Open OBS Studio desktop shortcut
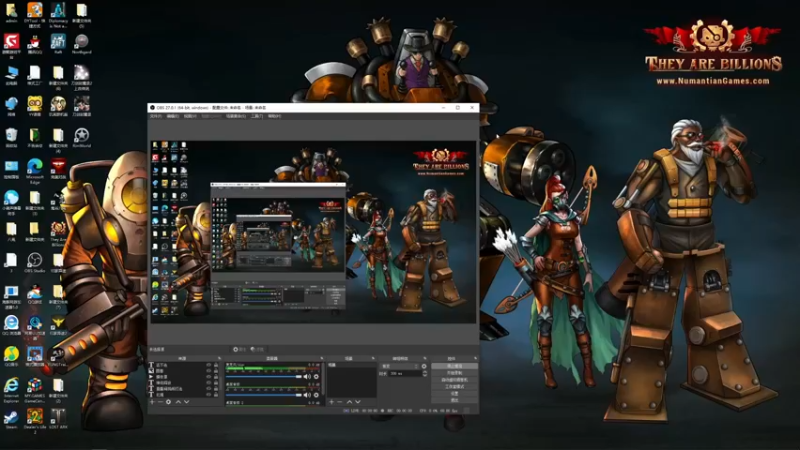This screenshot has width=800, height=450. (x=34, y=262)
